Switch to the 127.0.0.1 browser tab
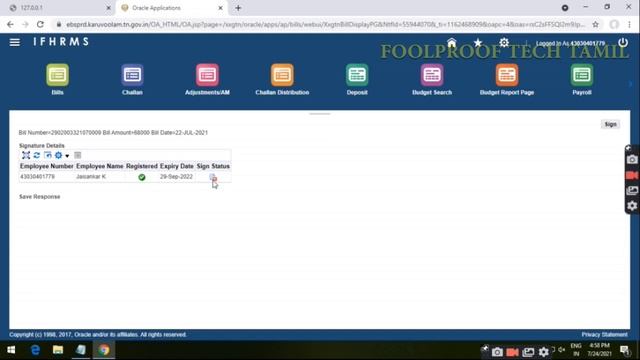 coord(57,8)
